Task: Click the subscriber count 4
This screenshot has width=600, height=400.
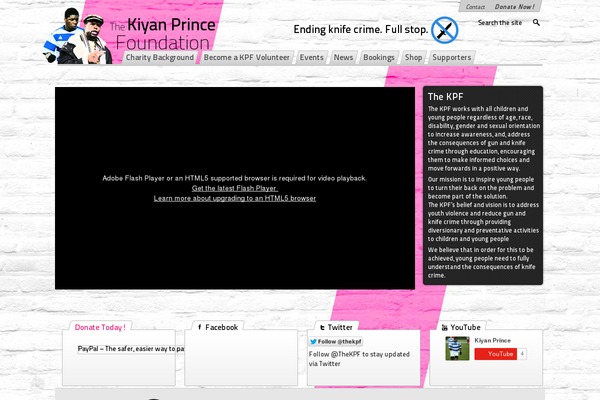Action: [x=522, y=354]
